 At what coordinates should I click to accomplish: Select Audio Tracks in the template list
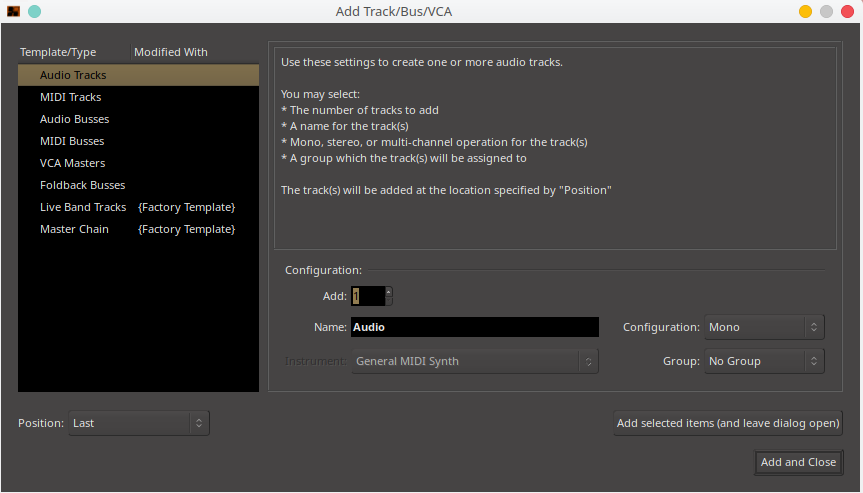pos(73,75)
